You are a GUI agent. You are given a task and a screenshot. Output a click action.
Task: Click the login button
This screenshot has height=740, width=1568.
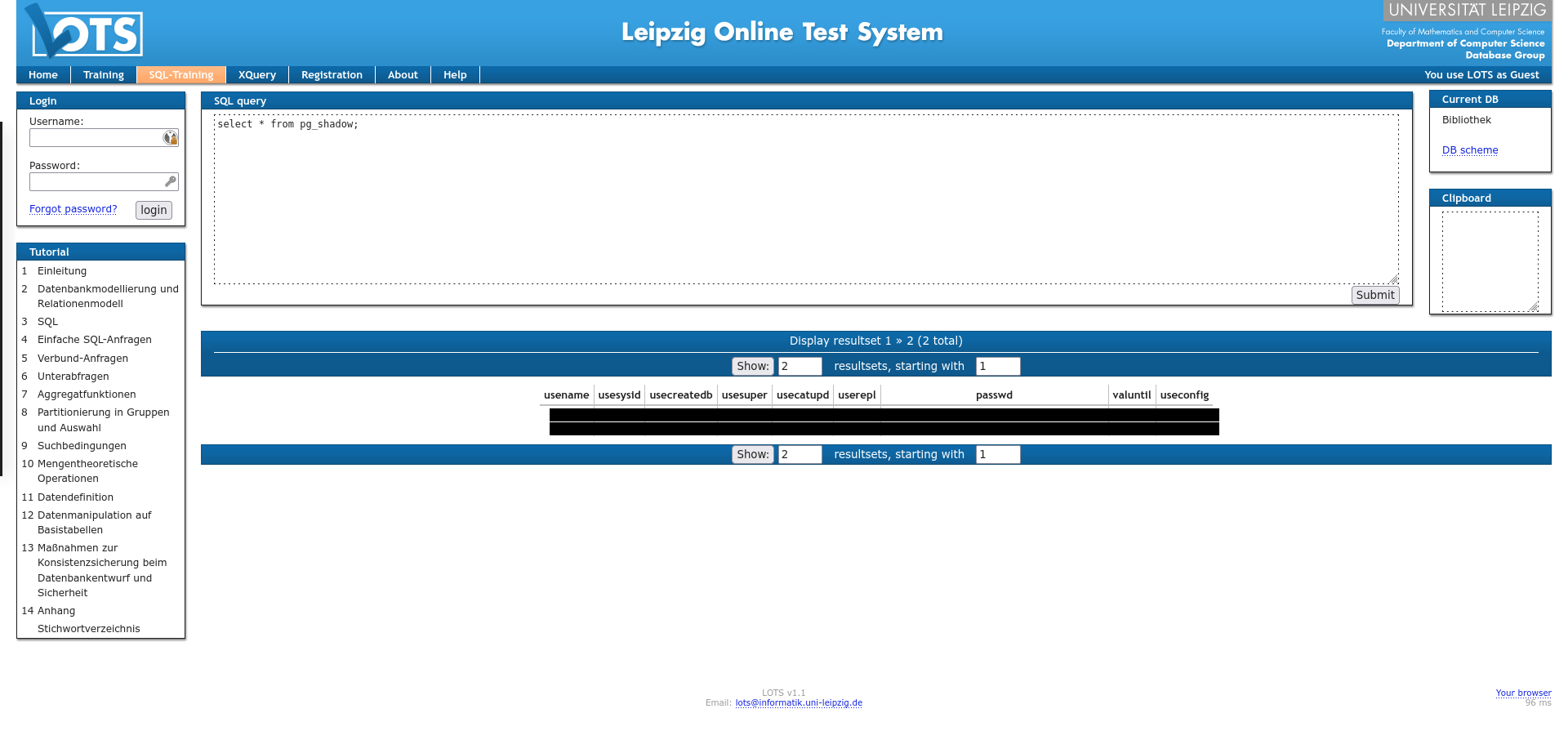pos(154,210)
